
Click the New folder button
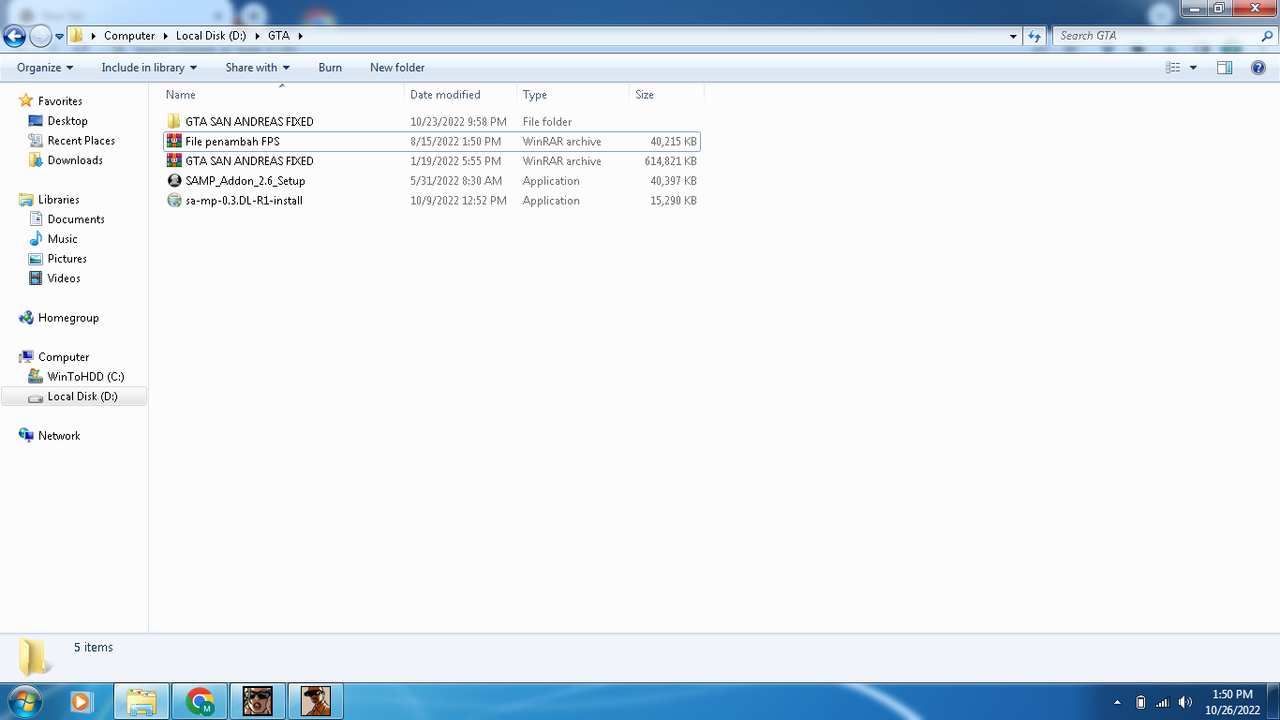point(397,68)
